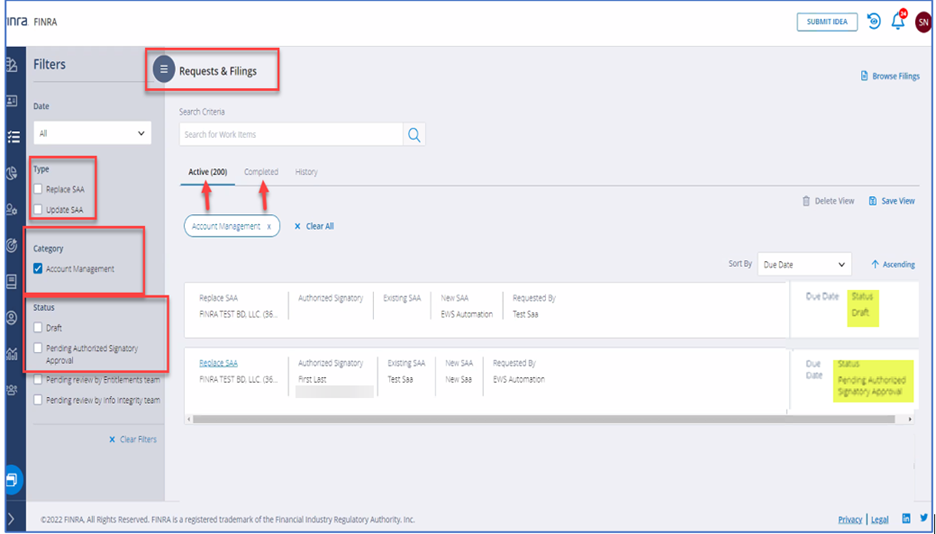Open the Sort By Due Date dropdown
Viewport: 936px width, 534px height.
tap(803, 265)
